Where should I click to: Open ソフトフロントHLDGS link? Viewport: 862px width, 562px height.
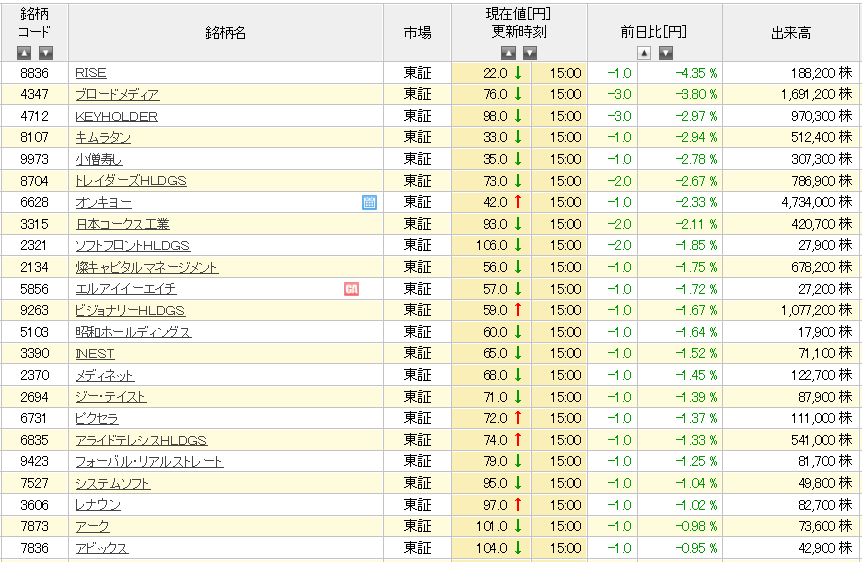132,246
